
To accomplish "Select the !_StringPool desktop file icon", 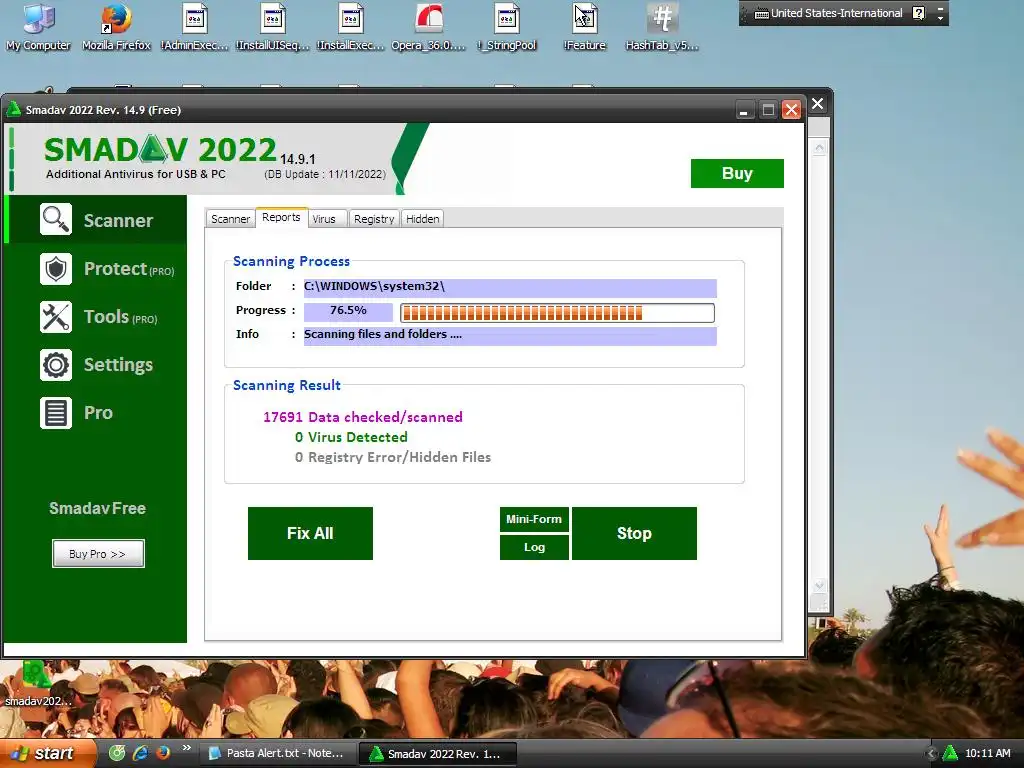I will click(506, 27).
